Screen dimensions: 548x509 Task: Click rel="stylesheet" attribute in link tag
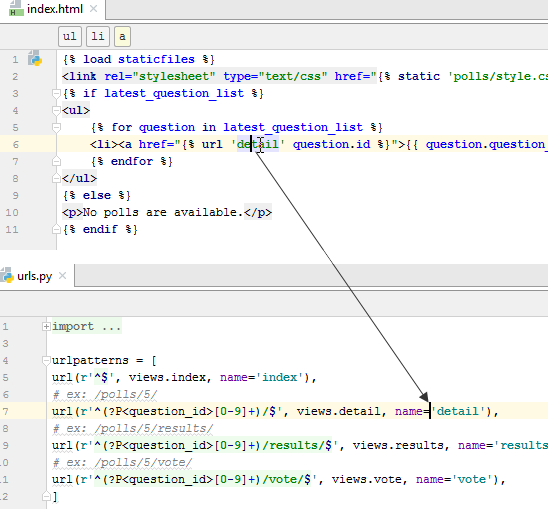coord(160,77)
